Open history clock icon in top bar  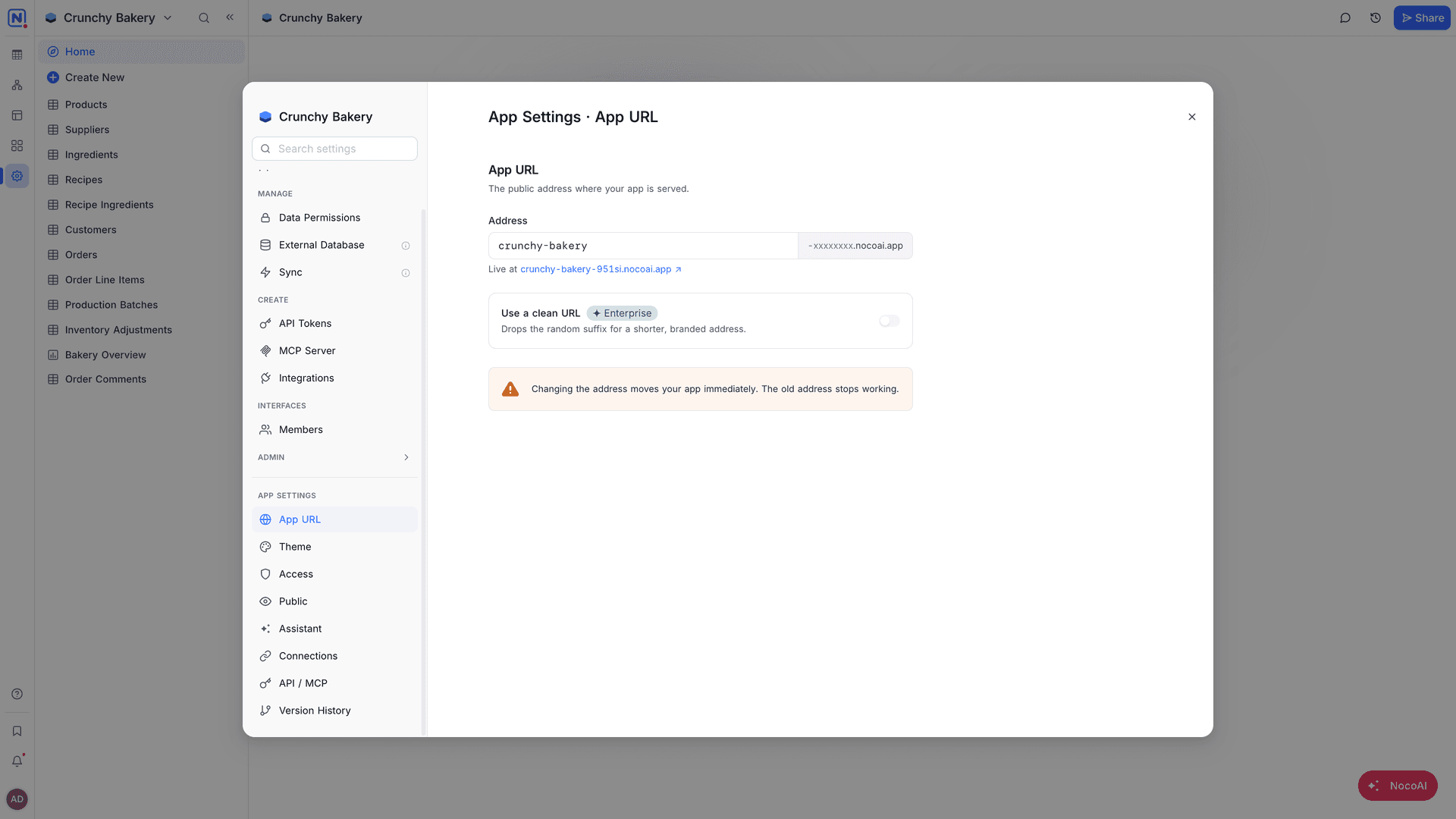coord(1376,17)
